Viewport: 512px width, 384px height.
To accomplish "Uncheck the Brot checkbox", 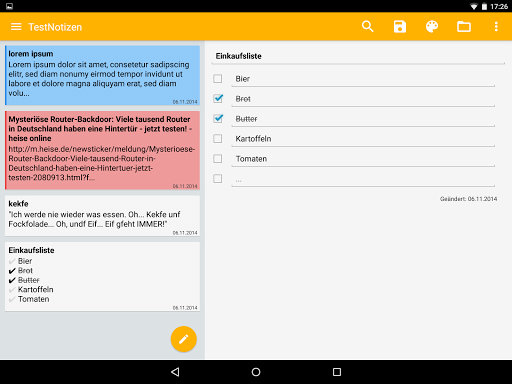I will pyautogui.click(x=218, y=98).
